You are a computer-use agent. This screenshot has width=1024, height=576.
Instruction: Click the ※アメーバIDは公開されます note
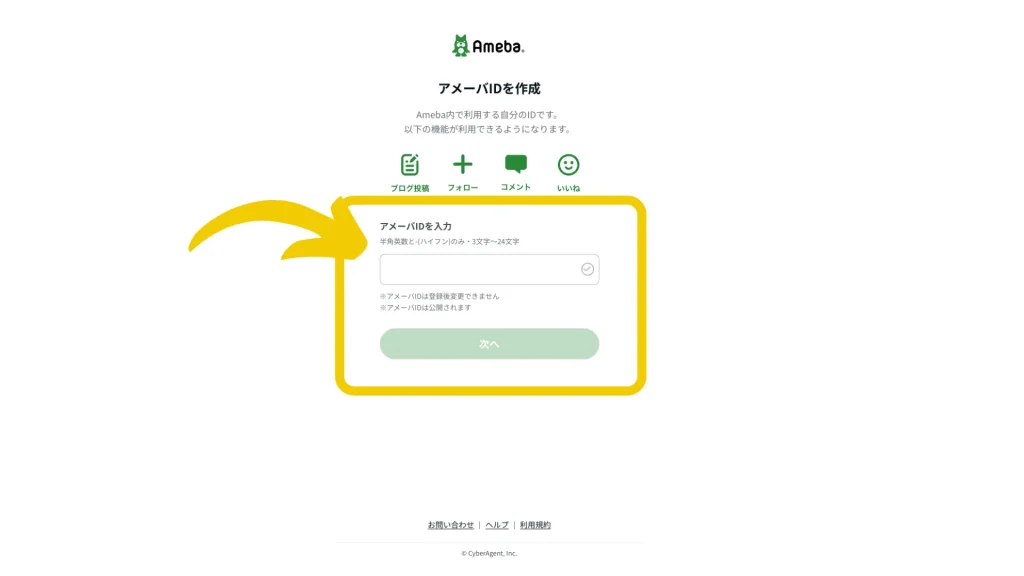tap(425, 308)
